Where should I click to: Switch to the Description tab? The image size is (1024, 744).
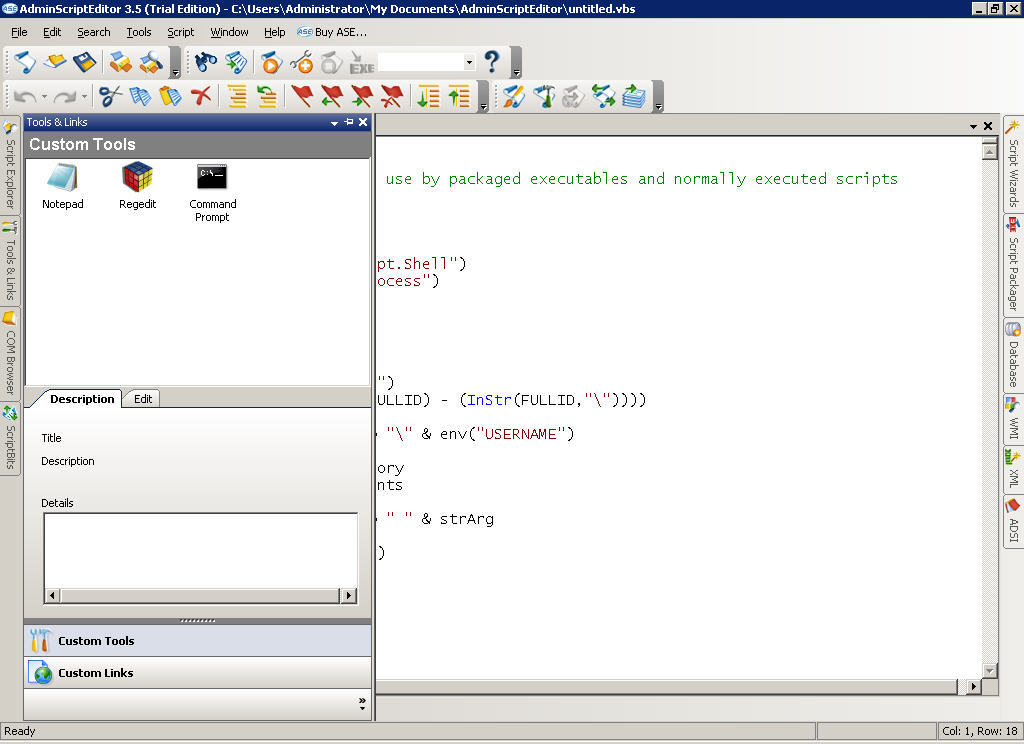tap(82, 399)
